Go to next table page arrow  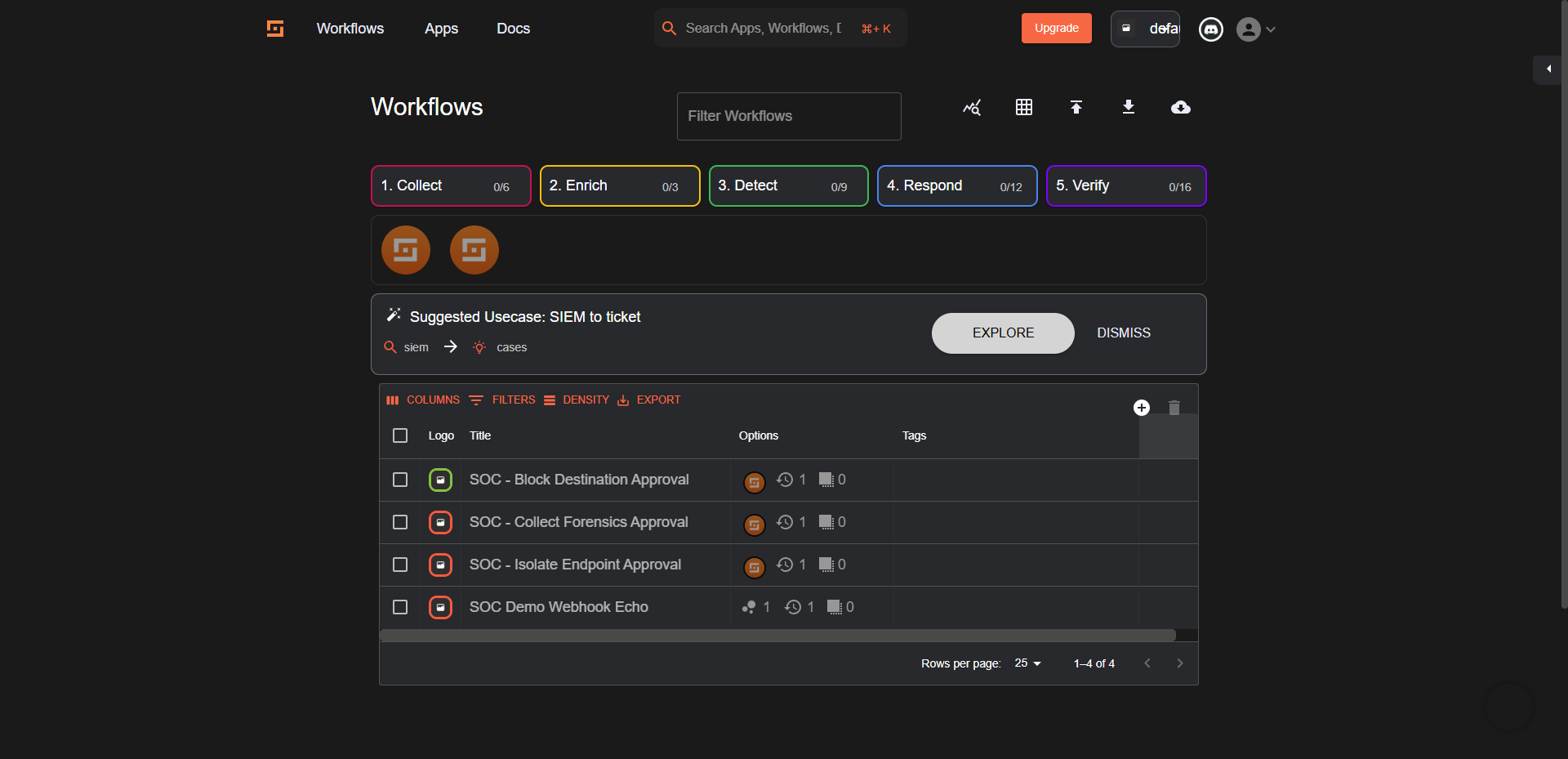click(x=1179, y=663)
